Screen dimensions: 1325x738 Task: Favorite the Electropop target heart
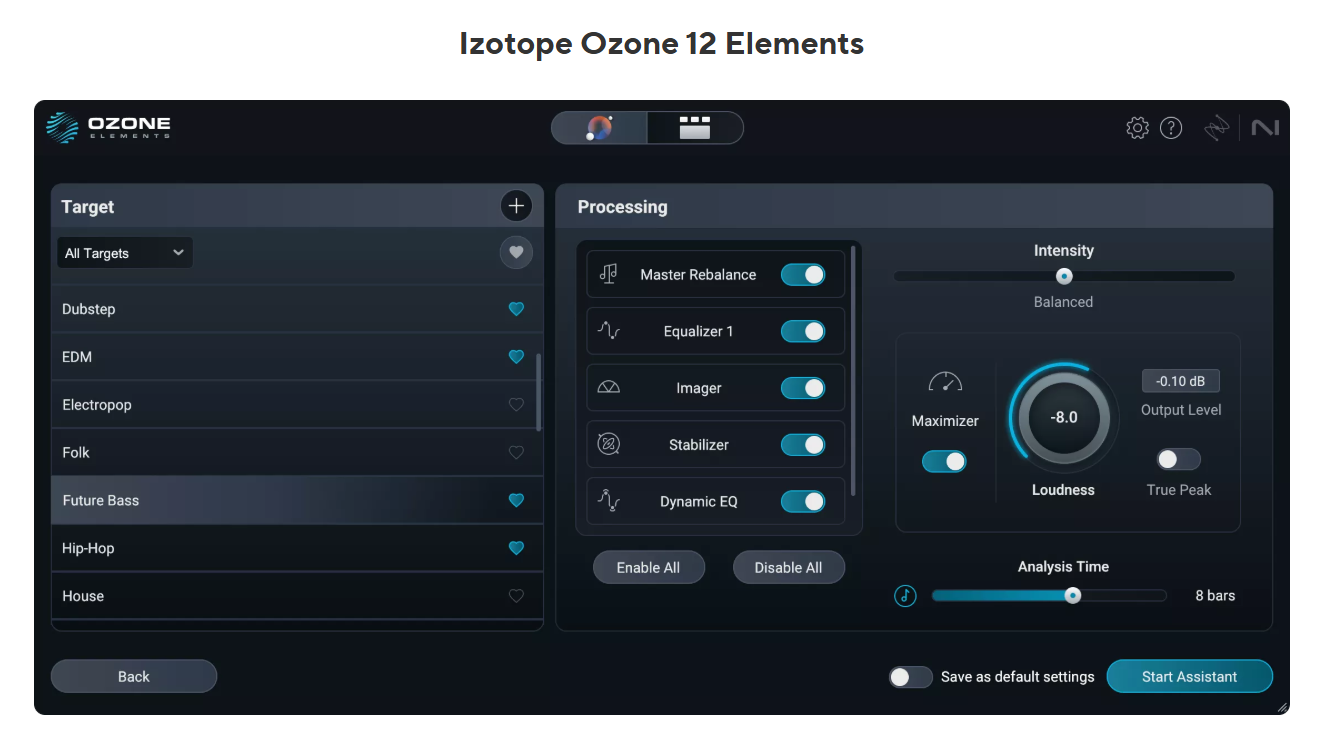click(516, 405)
